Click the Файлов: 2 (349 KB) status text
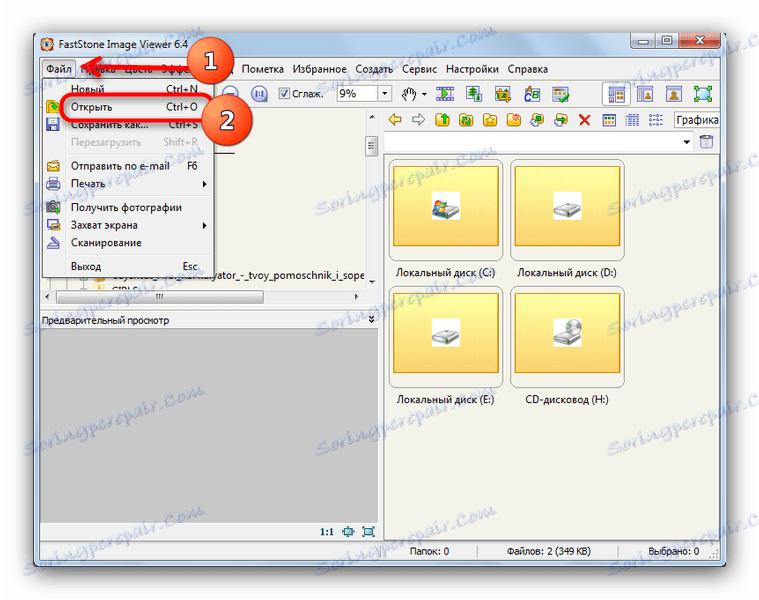Viewport: 759px width, 600px height. (x=548, y=551)
